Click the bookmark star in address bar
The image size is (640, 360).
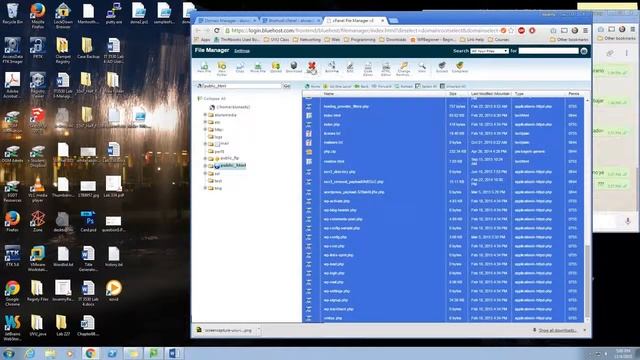click(511, 31)
